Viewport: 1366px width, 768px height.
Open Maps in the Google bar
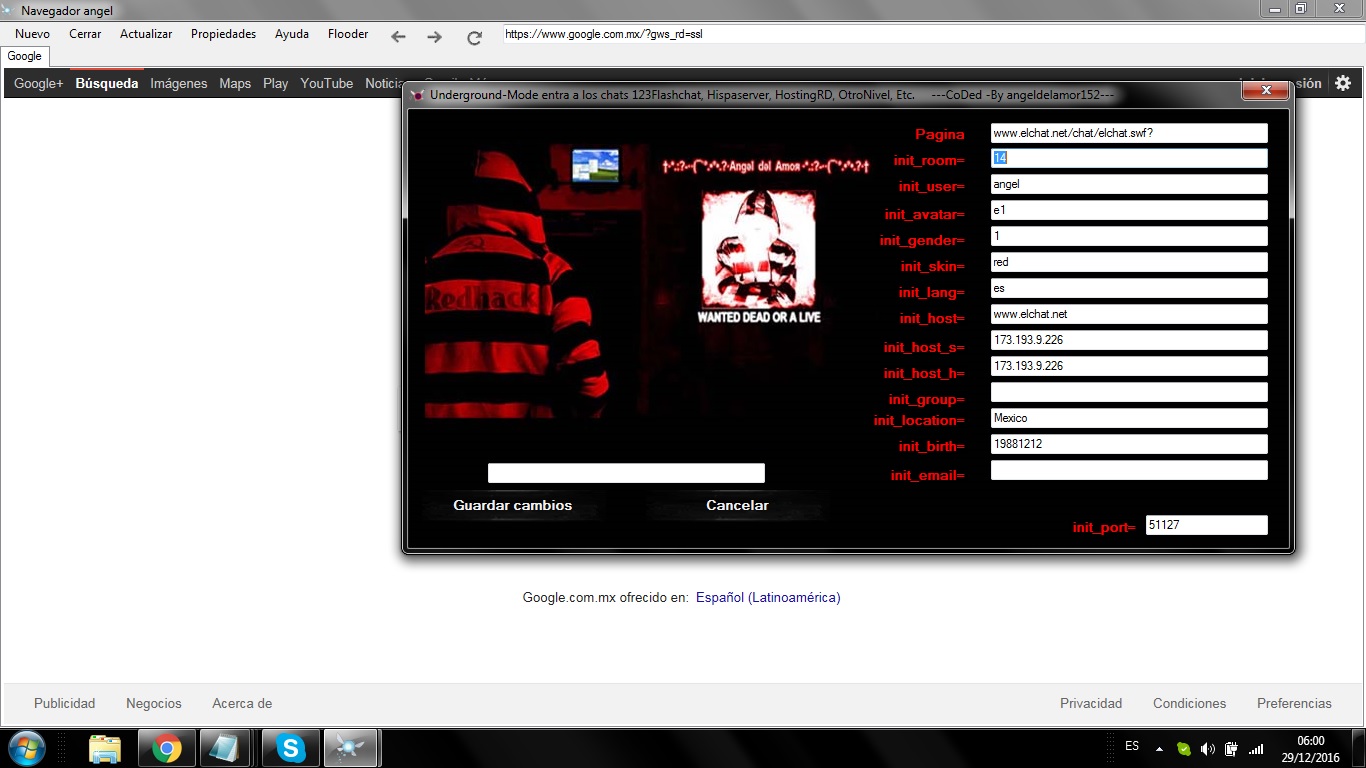(x=235, y=83)
